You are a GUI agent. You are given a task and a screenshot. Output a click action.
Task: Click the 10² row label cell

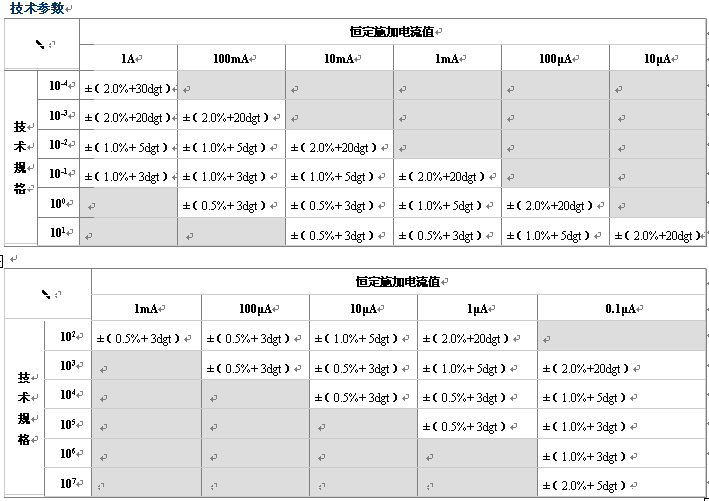click(x=68, y=337)
